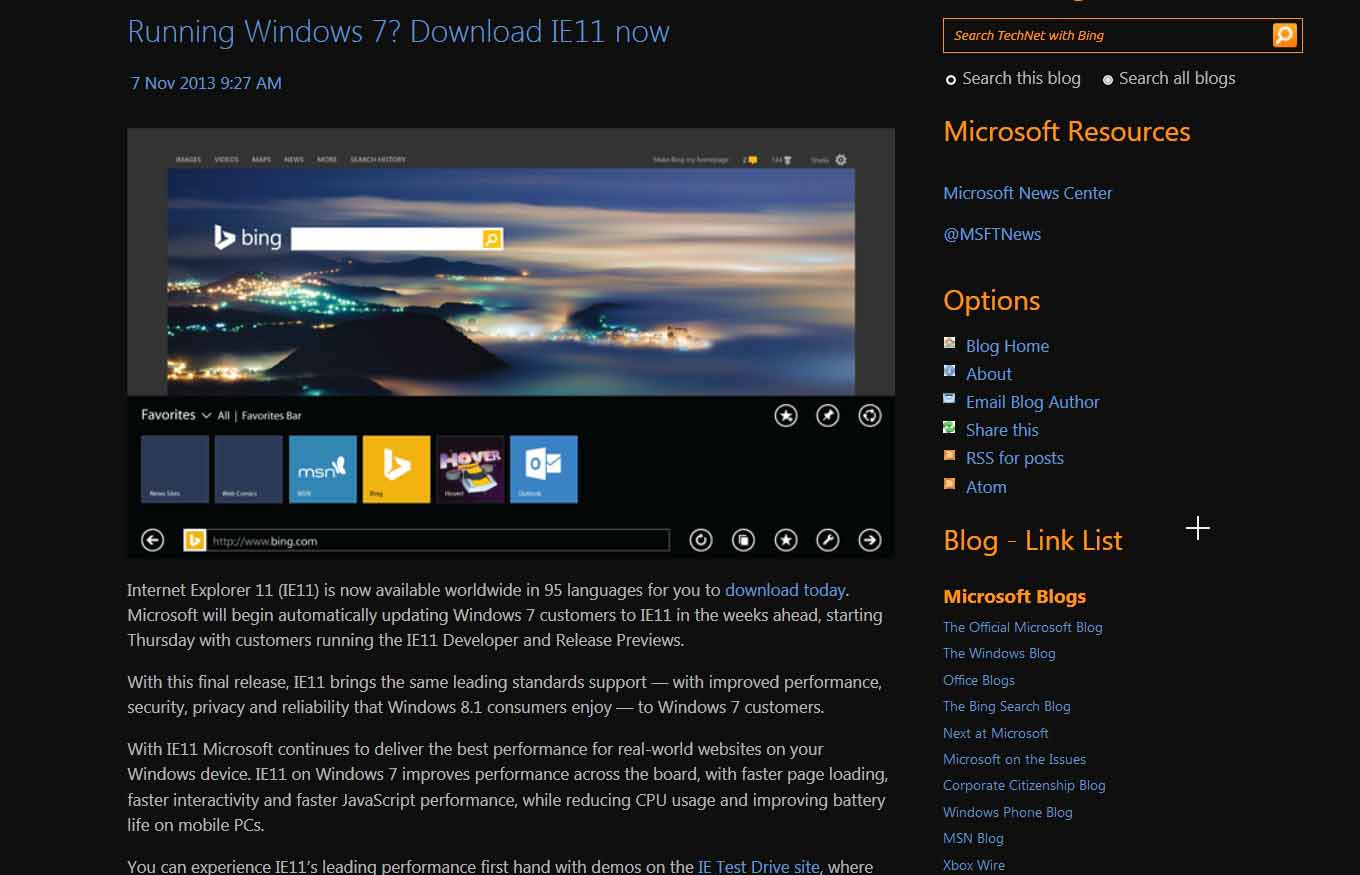Click the back arrow in the IE11 screenshot

(152, 540)
